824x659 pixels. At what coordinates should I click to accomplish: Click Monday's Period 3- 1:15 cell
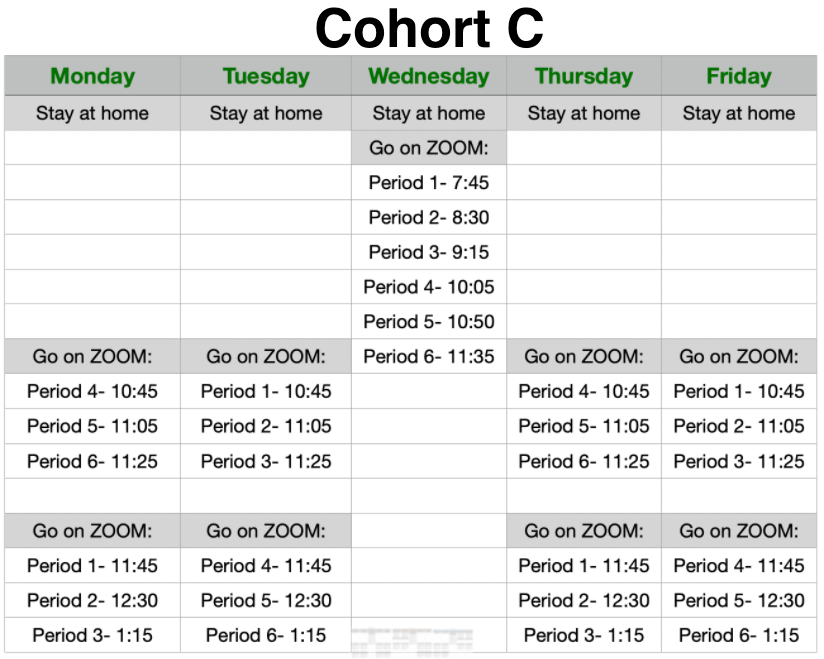tap(92, 635)
